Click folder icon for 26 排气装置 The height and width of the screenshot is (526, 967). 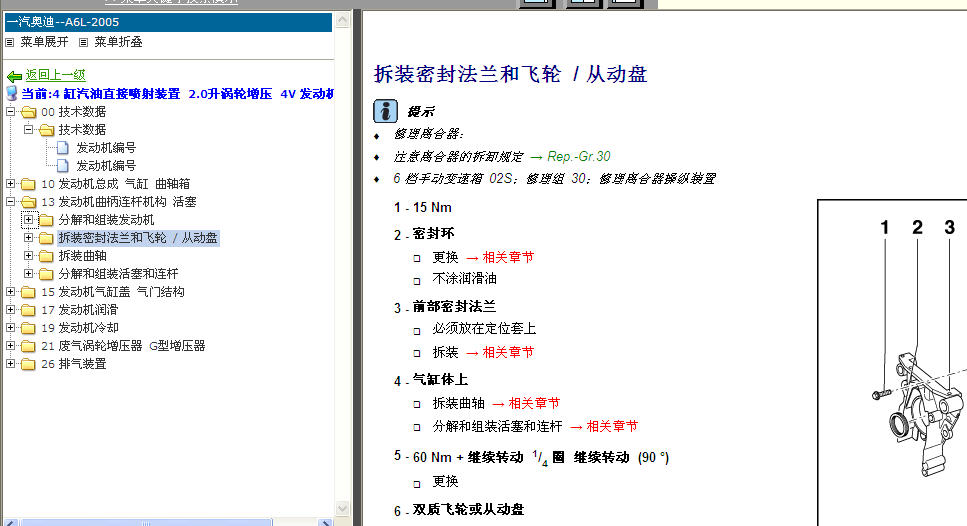coord(28,364)
